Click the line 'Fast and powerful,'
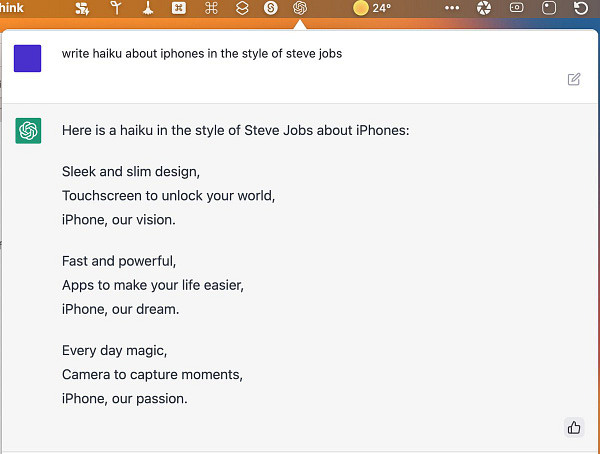This screenshot has width=600, height=454. pyautogui.click(x=119, y=261)
